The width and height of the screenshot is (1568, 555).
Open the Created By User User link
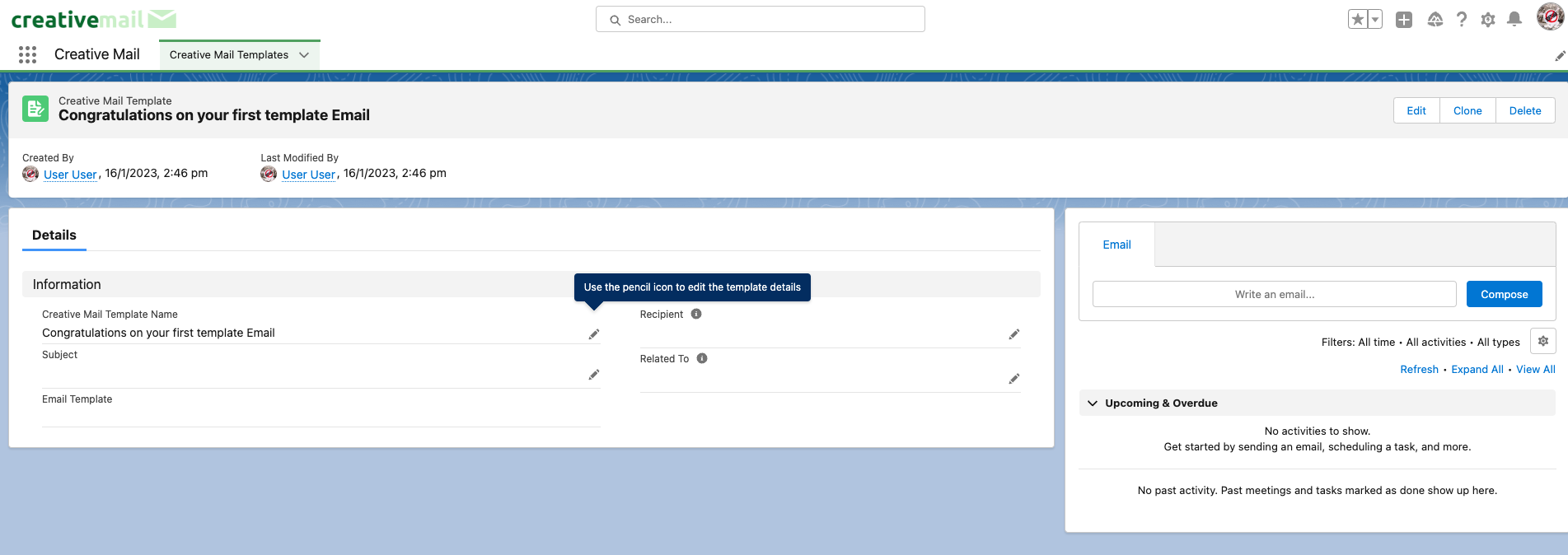pos(70,175)
